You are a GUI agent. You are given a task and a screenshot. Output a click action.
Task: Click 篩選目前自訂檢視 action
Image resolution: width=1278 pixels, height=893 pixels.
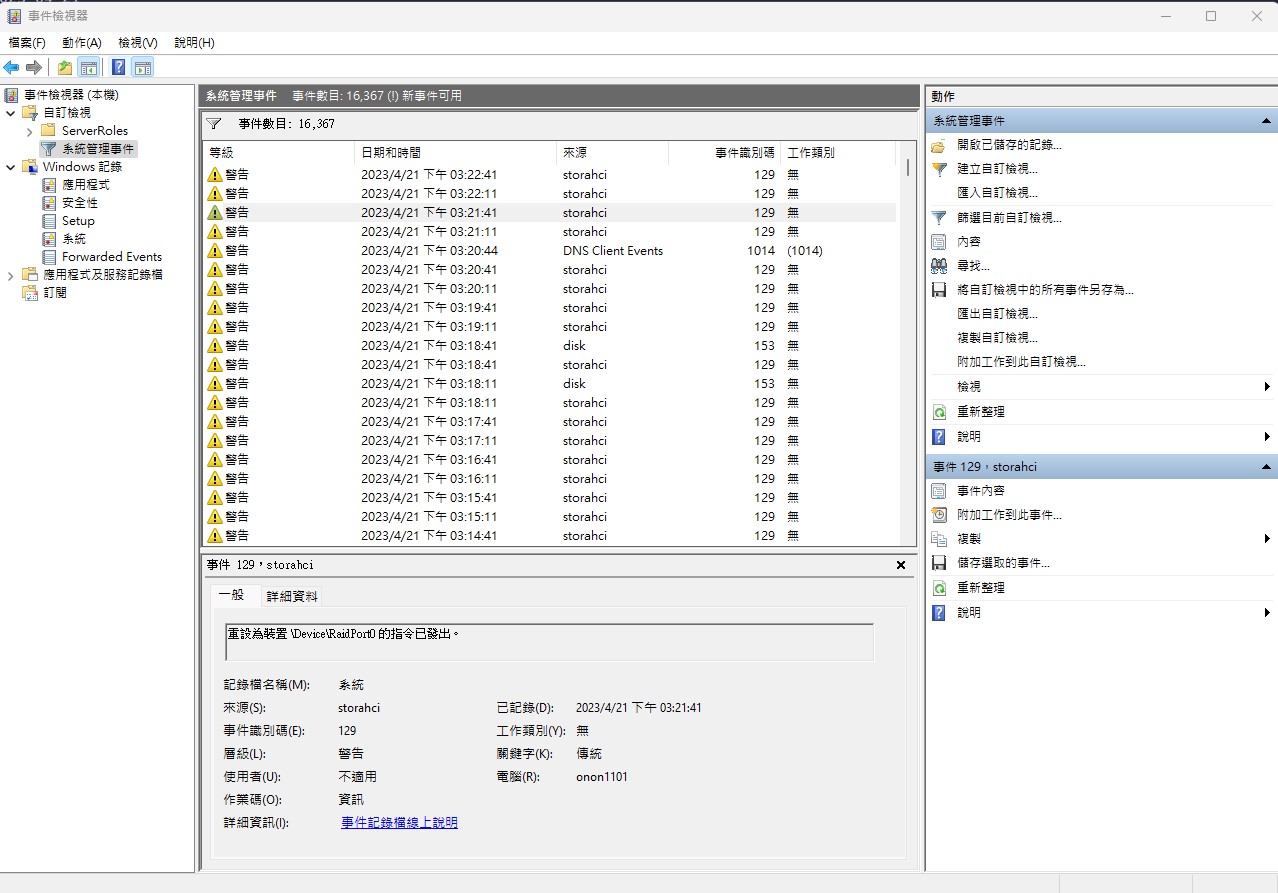[x=1008, y=217]
